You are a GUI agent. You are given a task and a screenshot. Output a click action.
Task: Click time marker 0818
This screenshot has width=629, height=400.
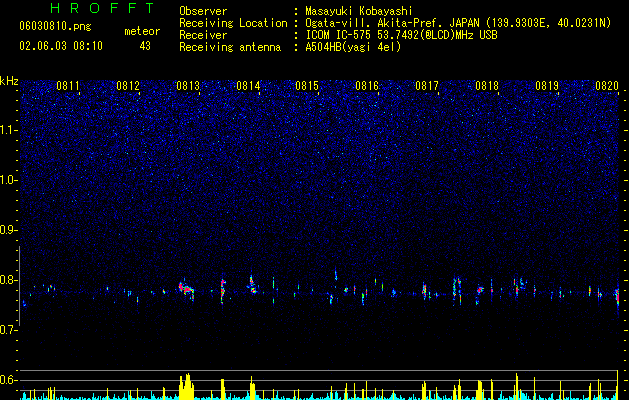[487, 86]
